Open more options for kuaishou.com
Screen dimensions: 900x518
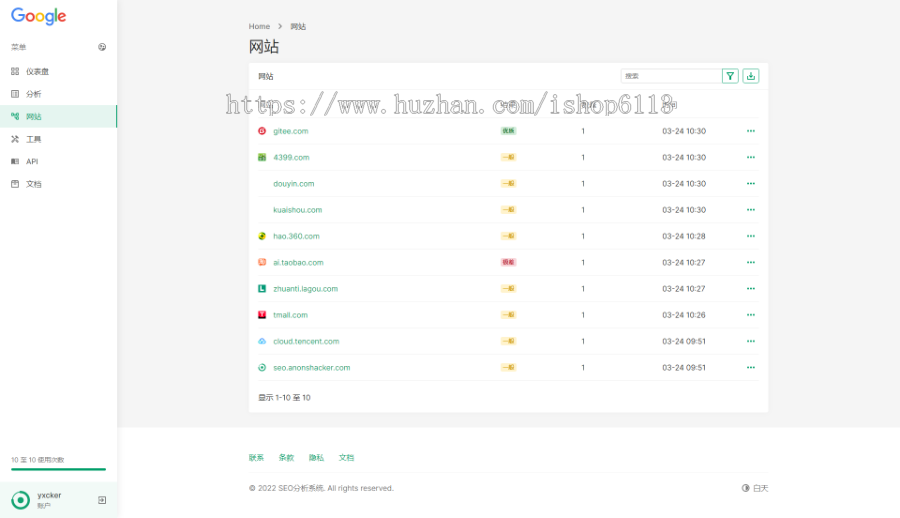coord(751,210)
